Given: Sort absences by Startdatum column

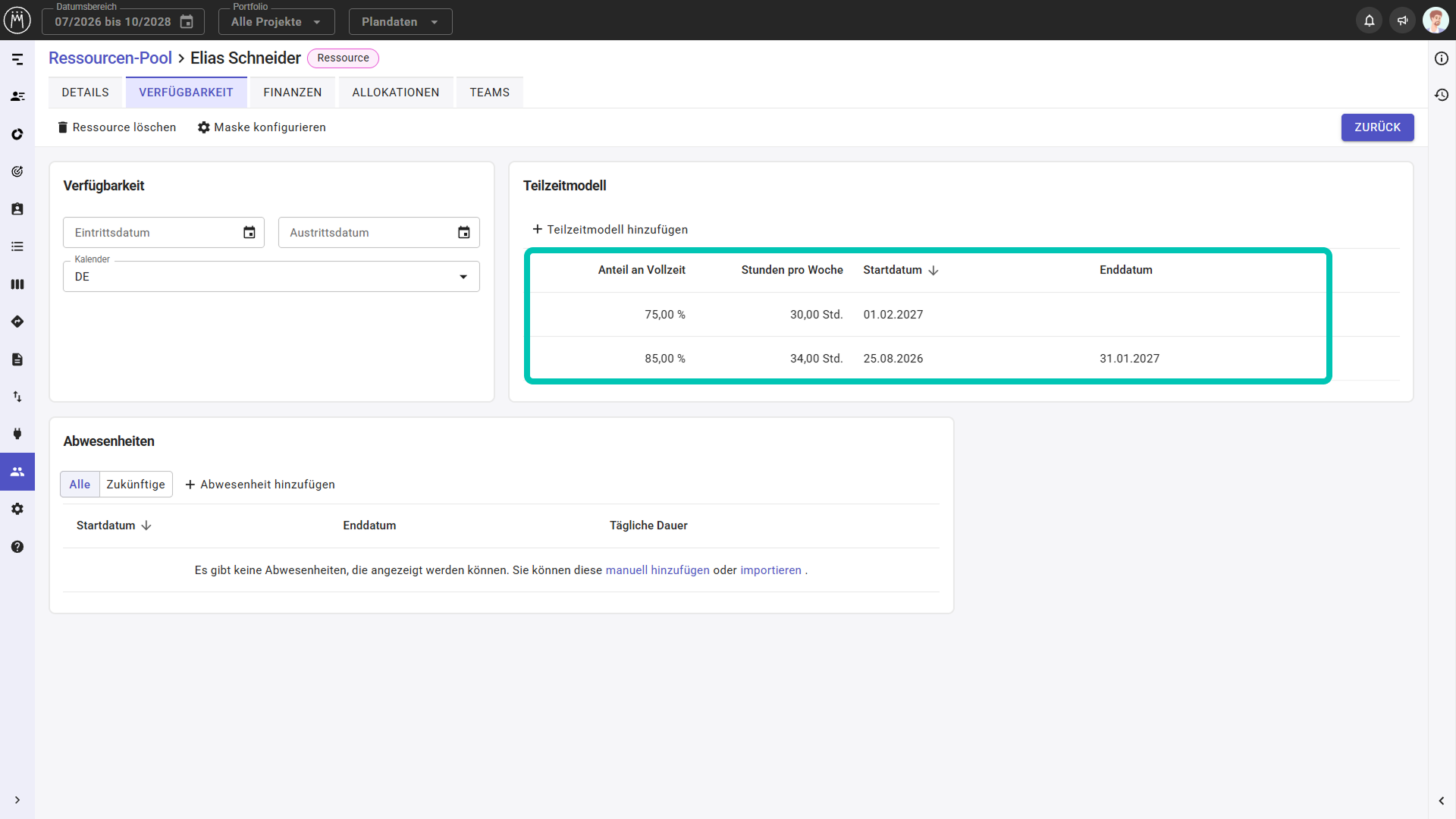Looking at the screenshot, I should [114, 526].
